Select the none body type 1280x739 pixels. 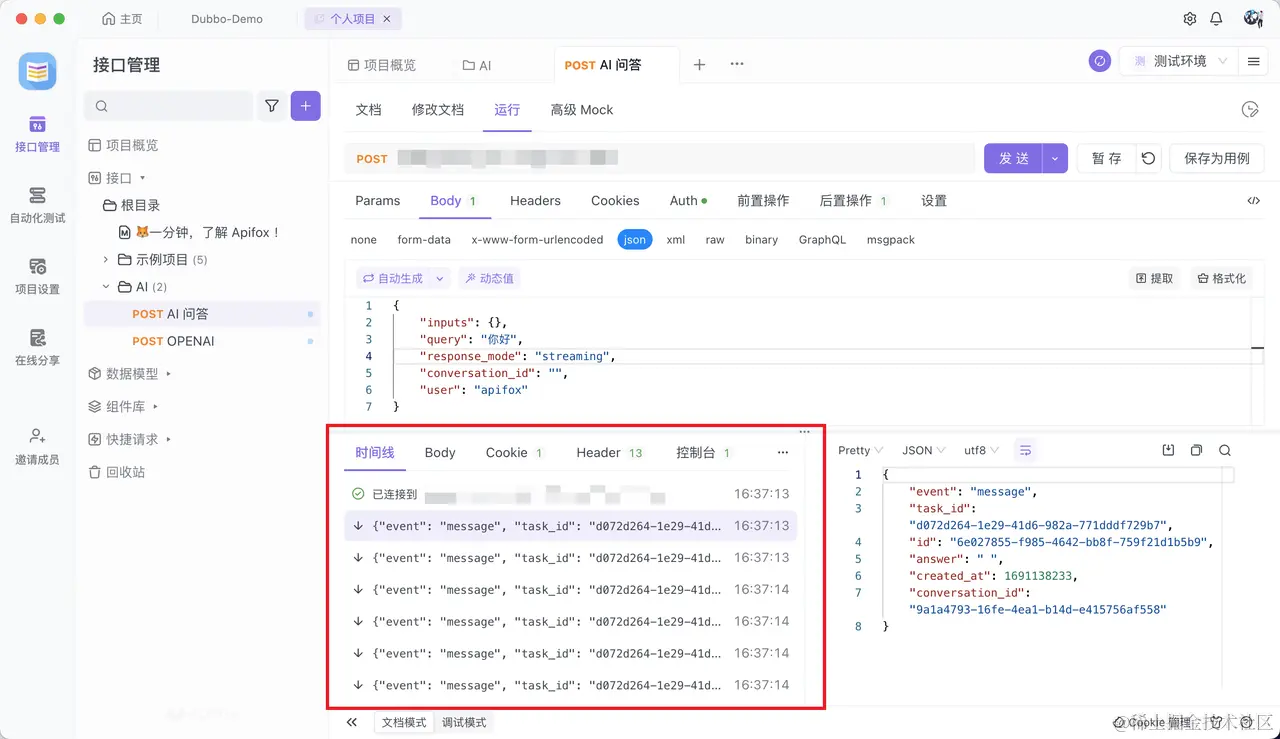point(364,240)
